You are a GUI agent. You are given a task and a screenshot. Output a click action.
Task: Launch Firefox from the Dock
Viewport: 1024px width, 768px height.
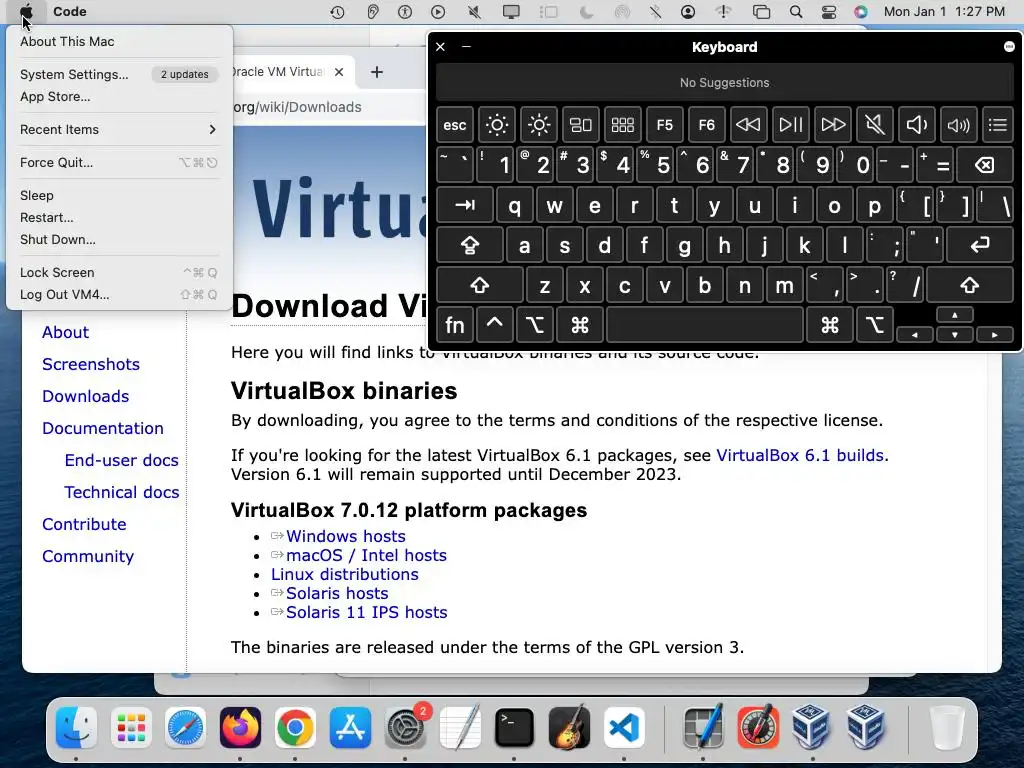(x=240, y=727)
